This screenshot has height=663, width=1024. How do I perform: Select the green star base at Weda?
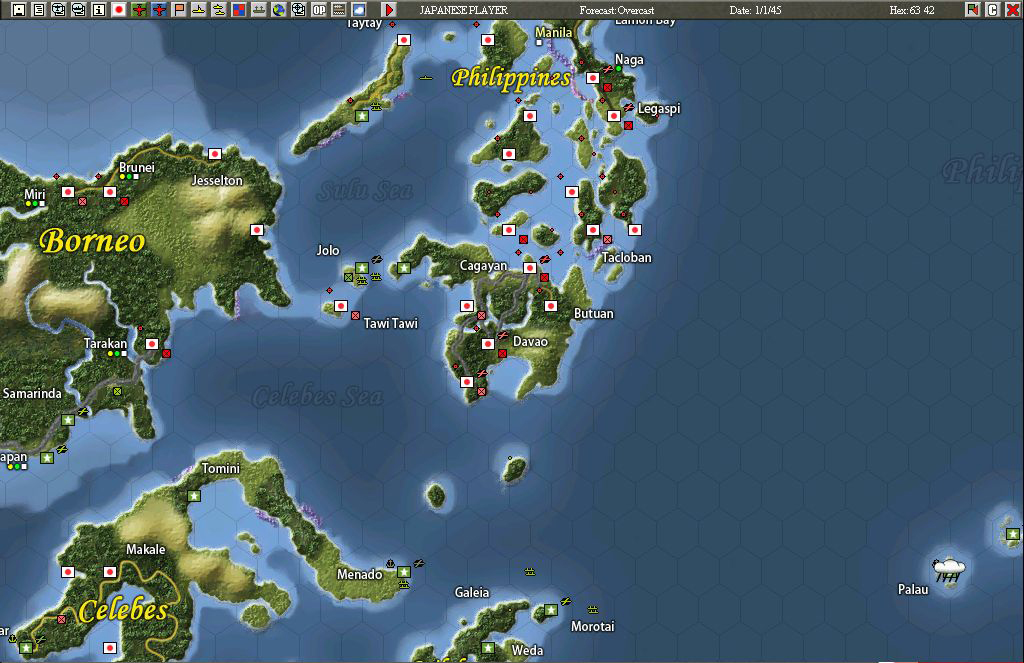coord(488,648)
